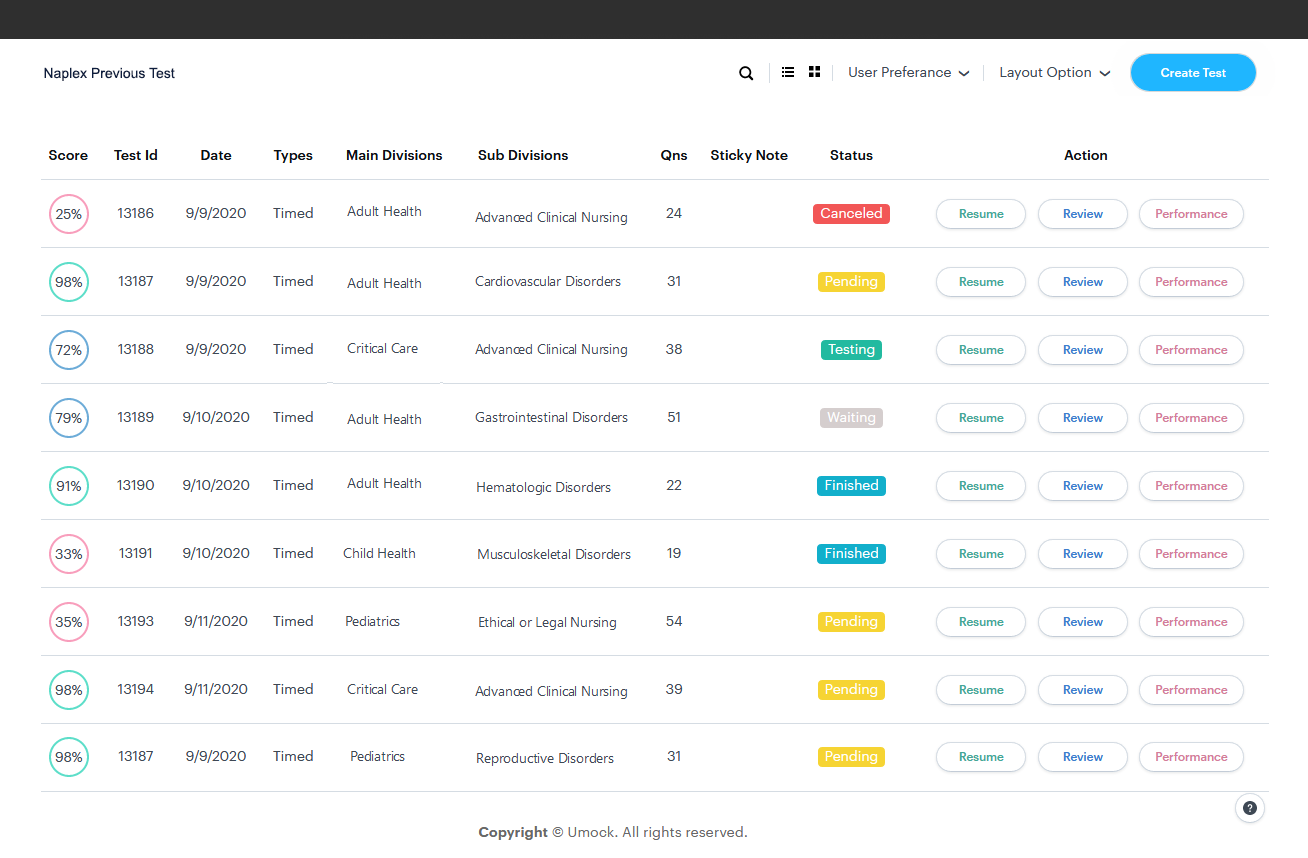
Task: Click the Umook copyright footer text
Action: pos(613,832)
